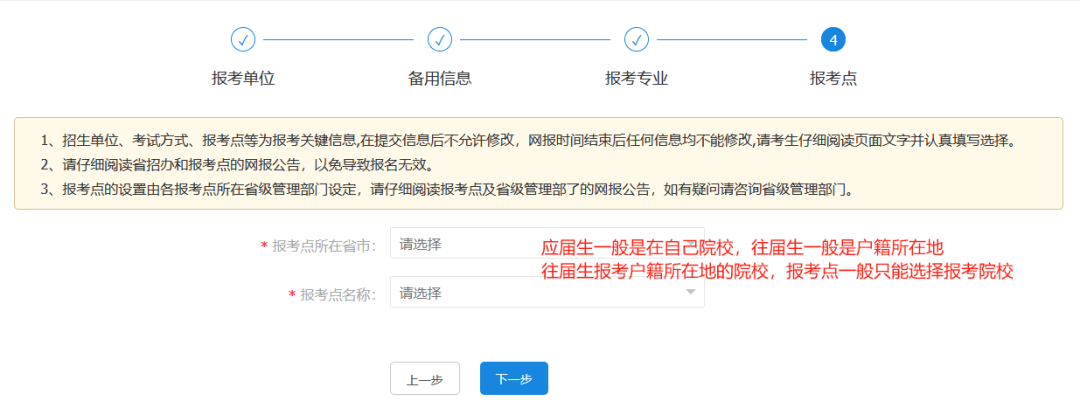Jump to the 报考专业 step label

tap(636, 79)
